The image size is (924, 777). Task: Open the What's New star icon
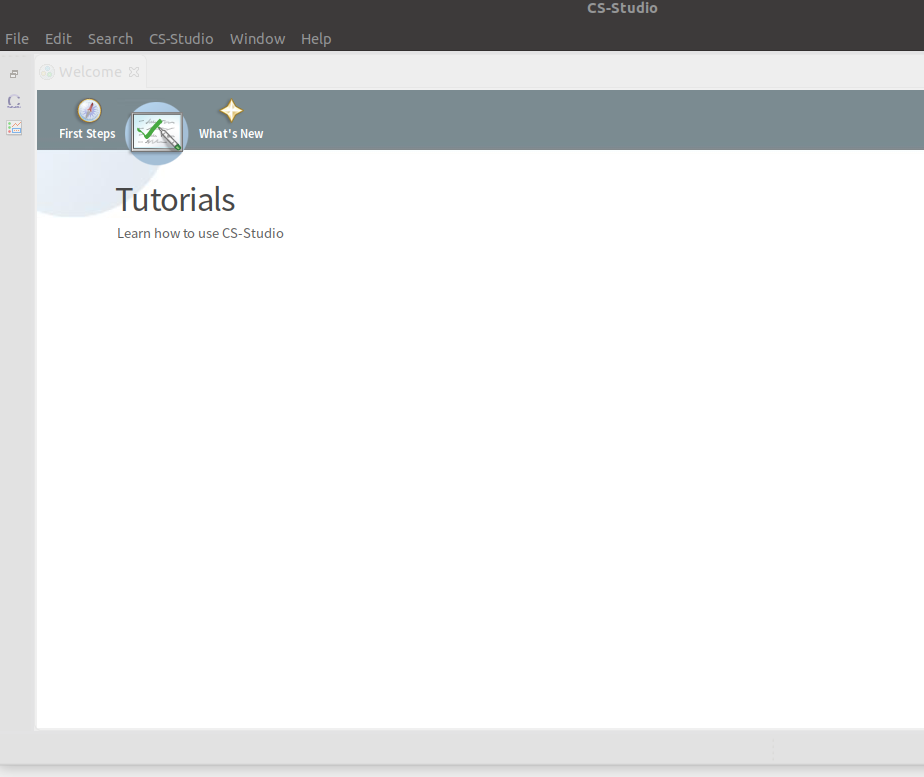click(x=231, y=111)
